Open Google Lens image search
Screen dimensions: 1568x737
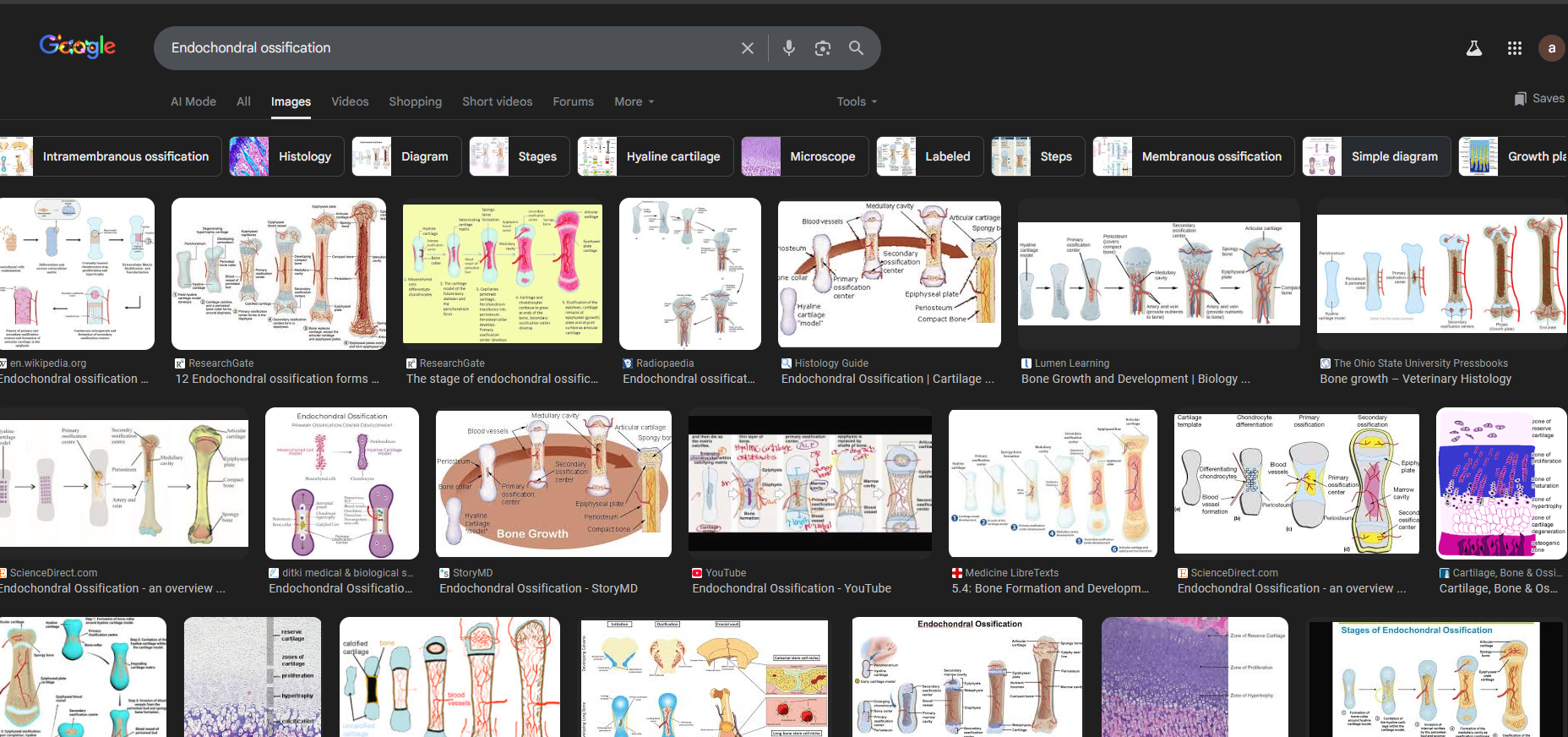click(x=822, y=48)
